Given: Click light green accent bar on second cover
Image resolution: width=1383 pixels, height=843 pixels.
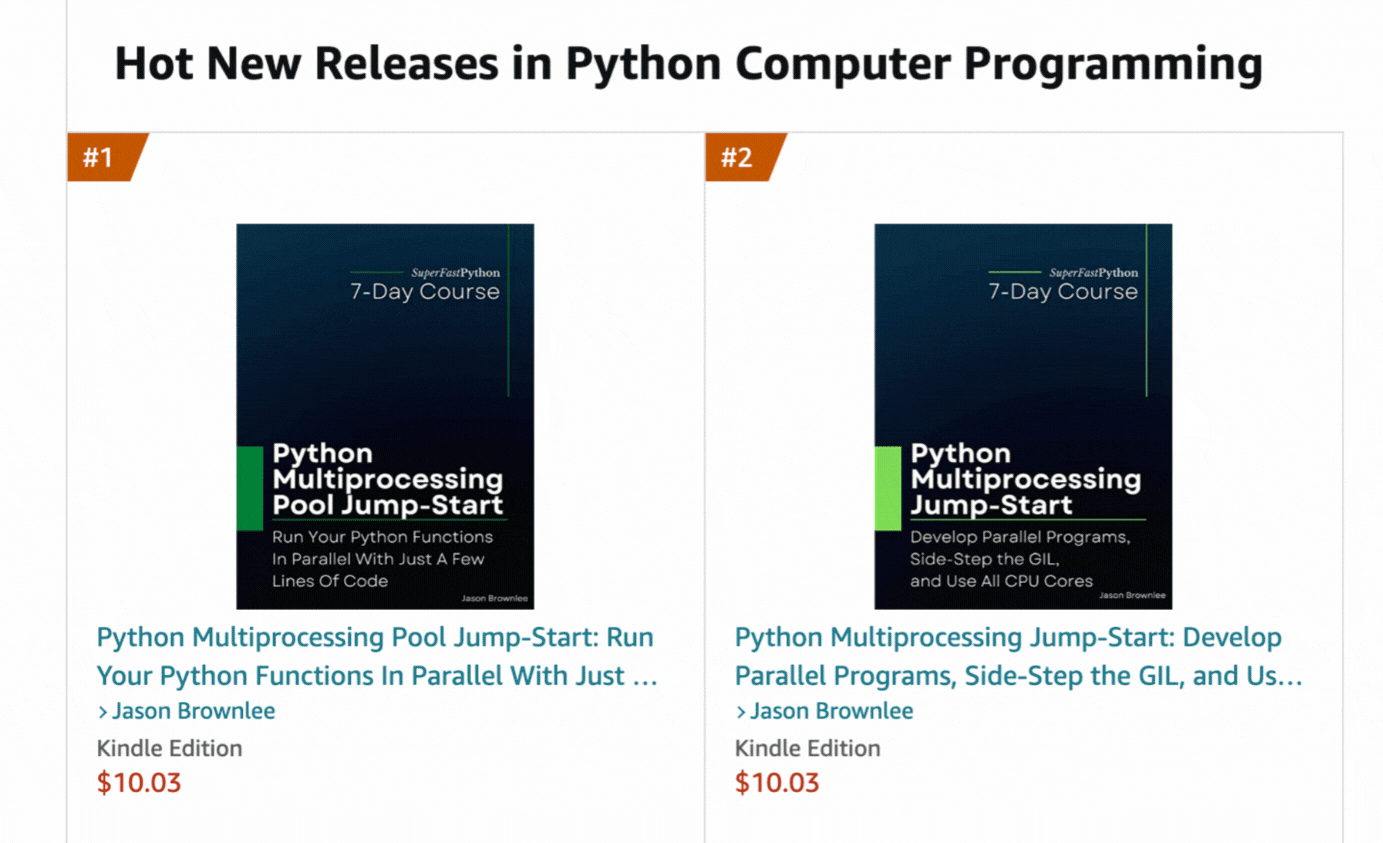Looking at the screenshot, I should [x=887, y=488].
